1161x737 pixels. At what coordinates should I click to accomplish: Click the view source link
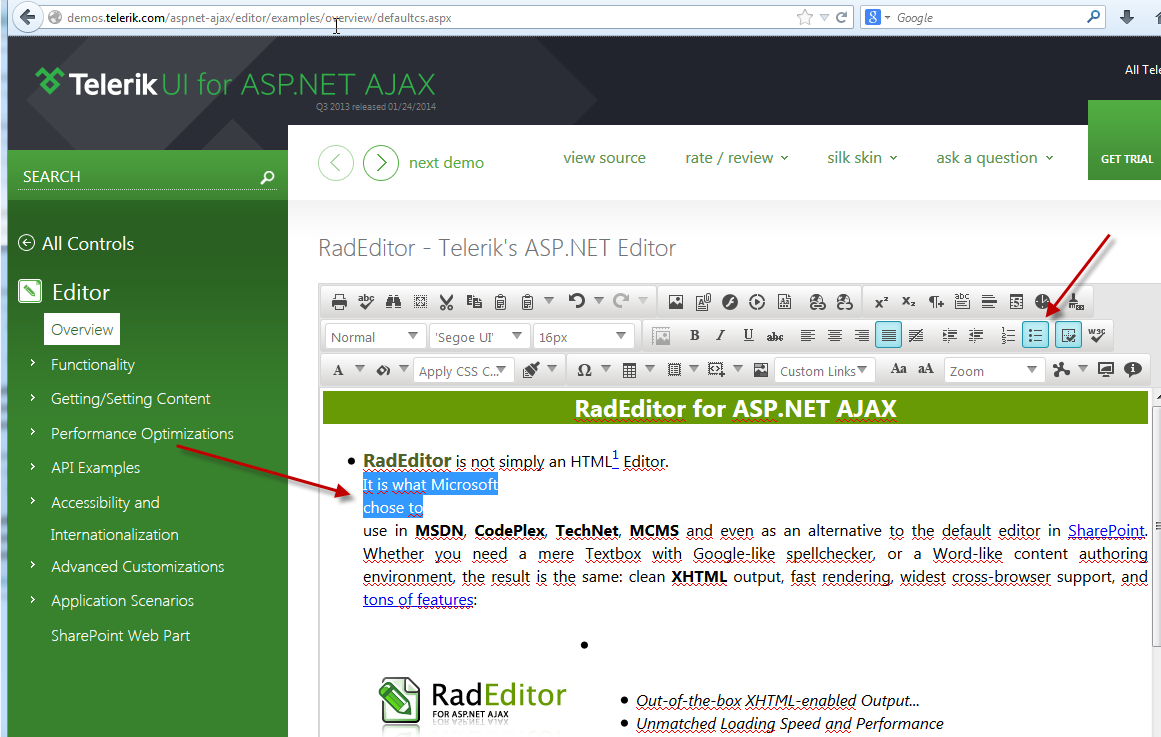coord(604,158)
